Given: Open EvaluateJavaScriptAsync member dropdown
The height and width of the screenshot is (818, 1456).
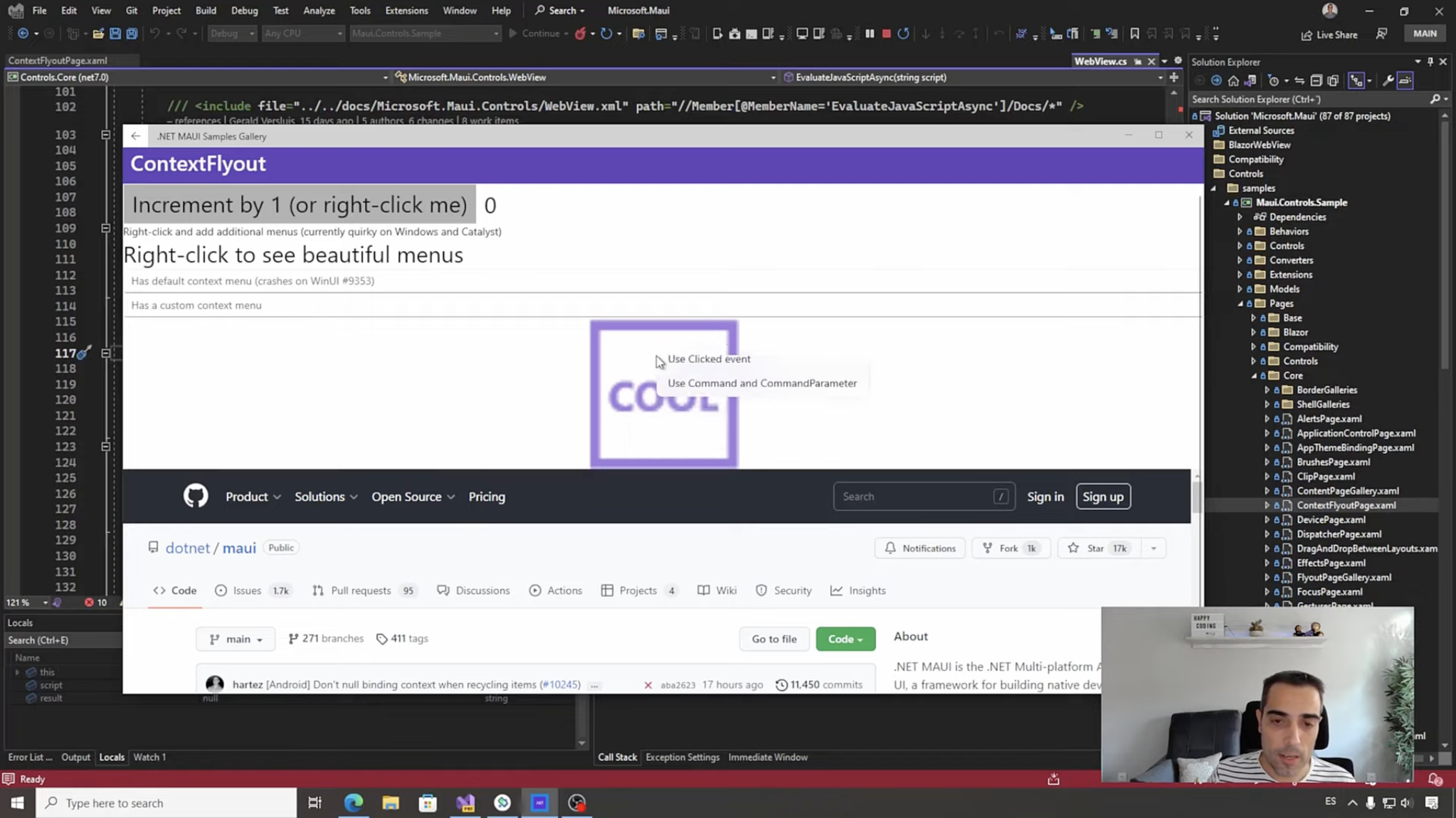Looking at the screenshot, I should [973, 78].
